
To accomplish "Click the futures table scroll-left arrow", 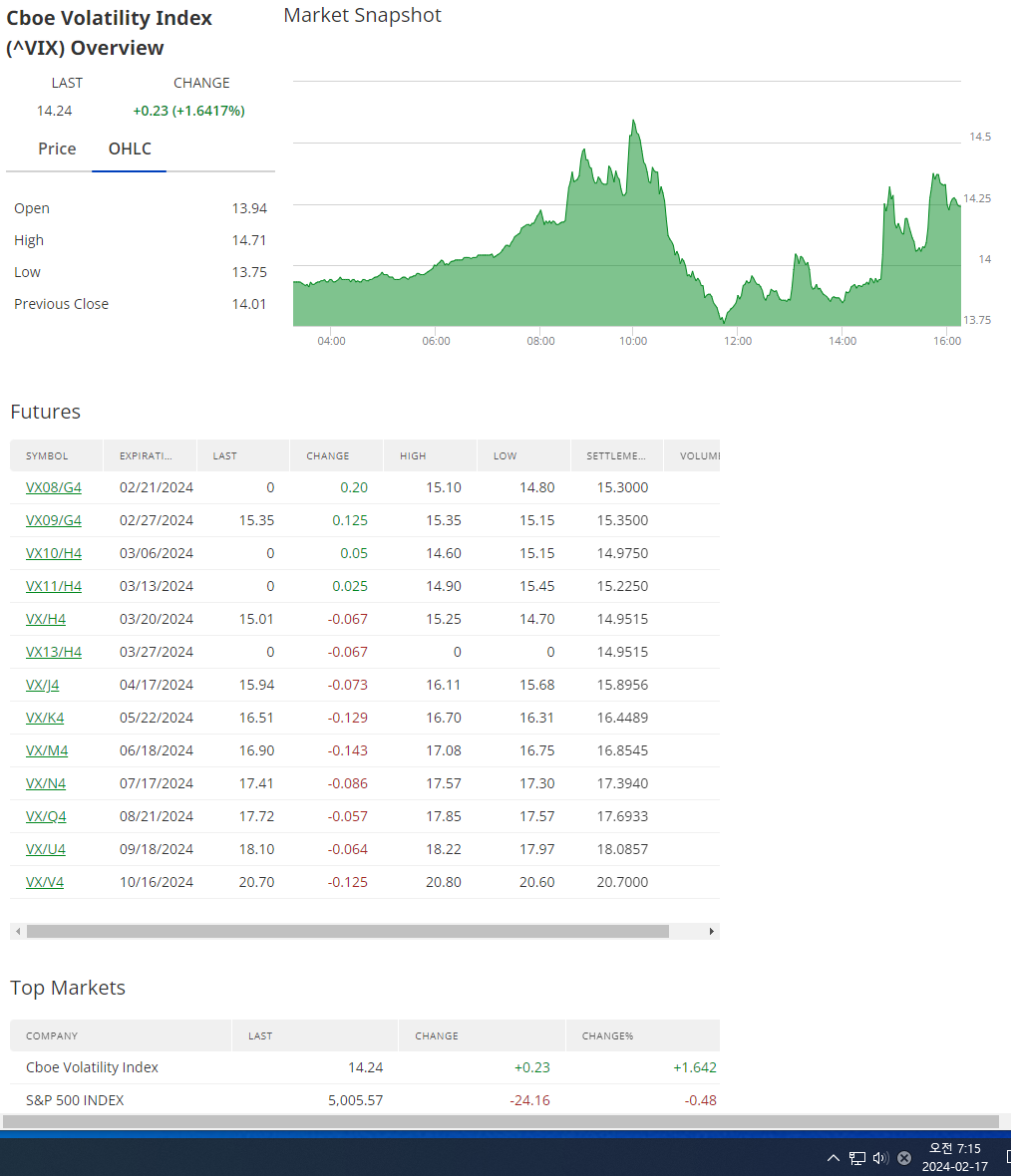I will coord(18,932).
